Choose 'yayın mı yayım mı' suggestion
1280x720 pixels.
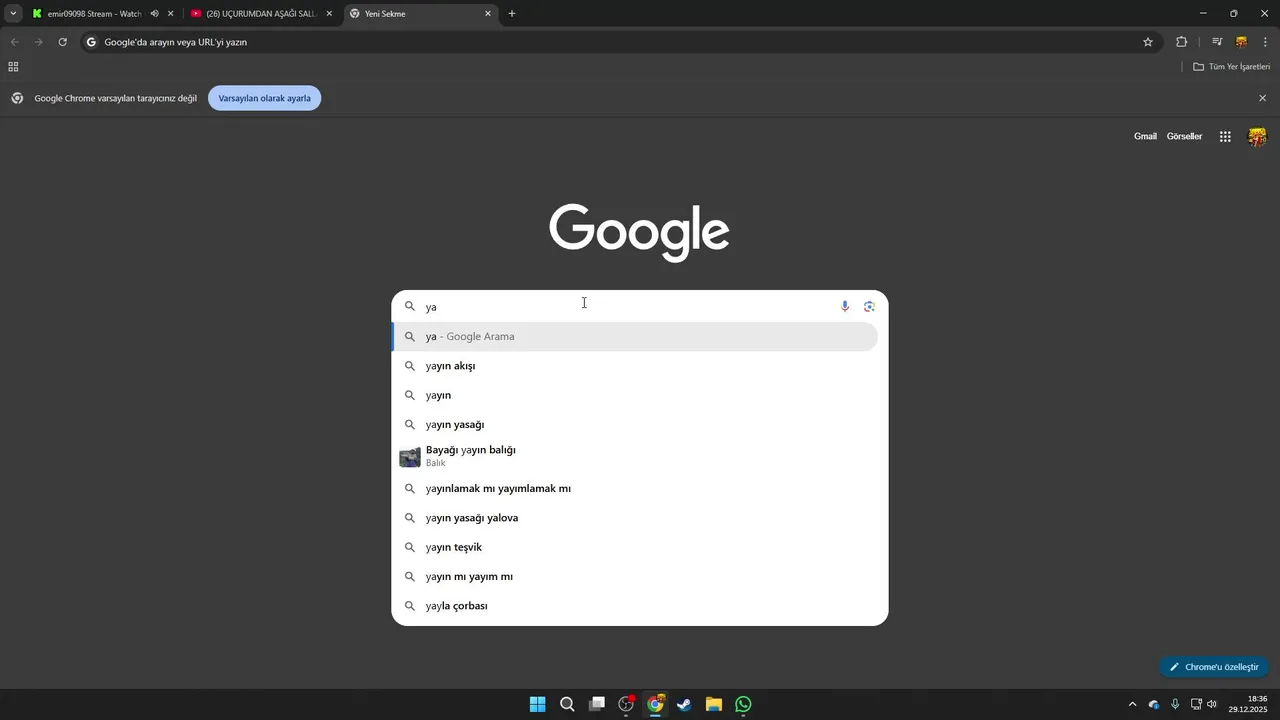tap(635, 577)
